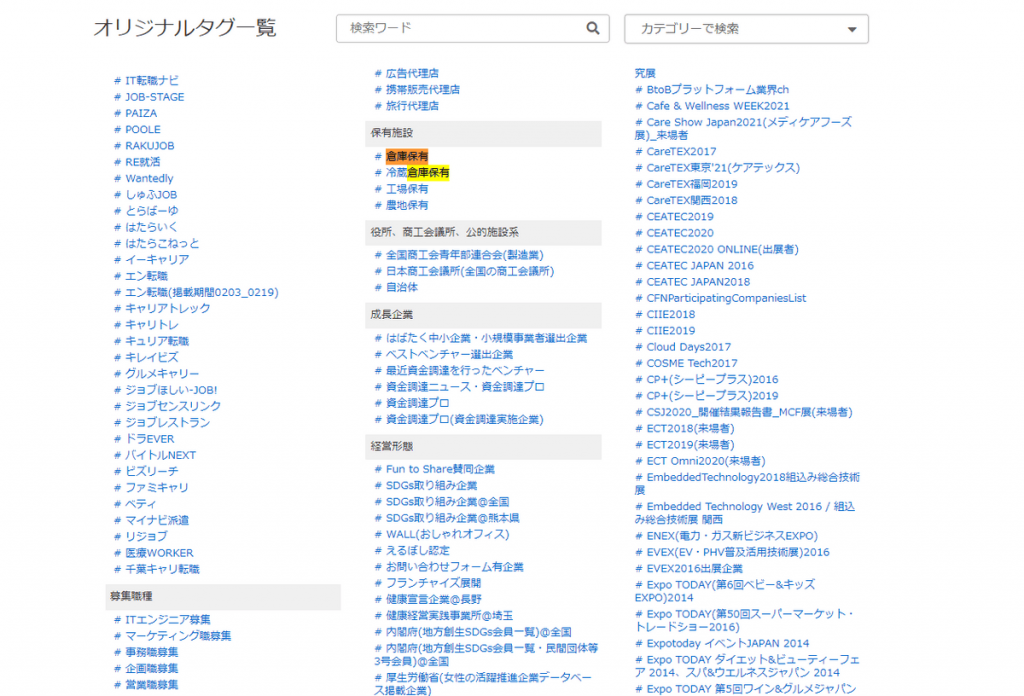Open the カテゴリーで検索 dropdown
Screen dimensions: 1024x696
[746, 29]
